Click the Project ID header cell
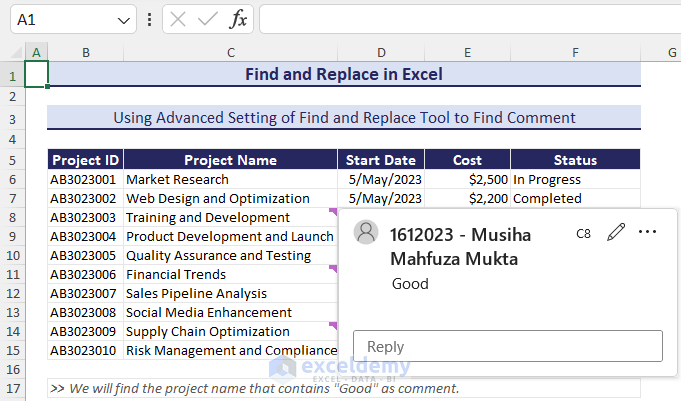 click(86, 160)
